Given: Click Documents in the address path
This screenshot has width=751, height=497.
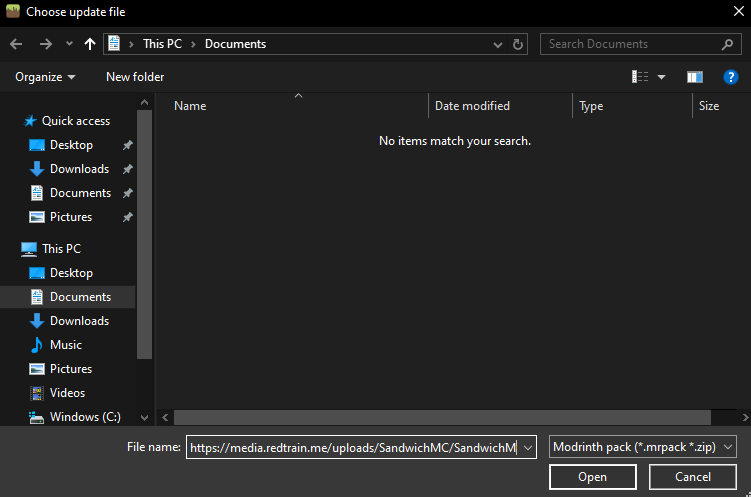Looking at the screenshot, I should [x=235, y=44].
